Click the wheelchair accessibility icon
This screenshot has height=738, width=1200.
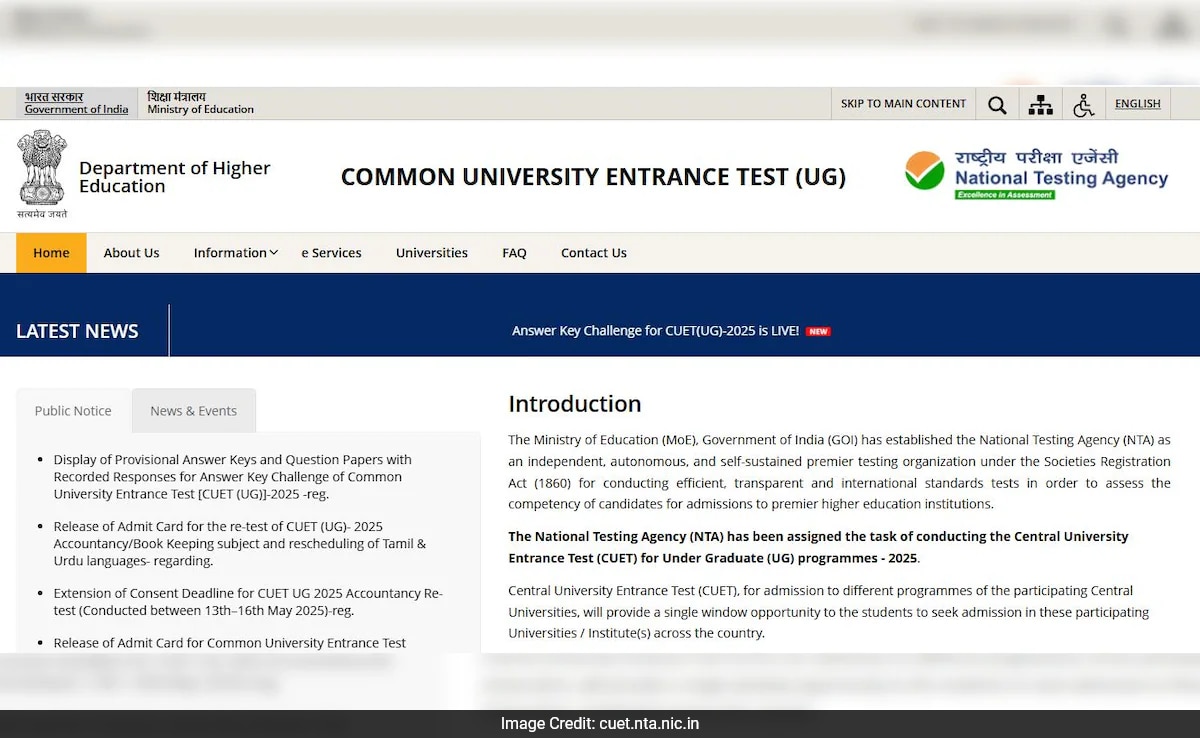pos(1083,104)
